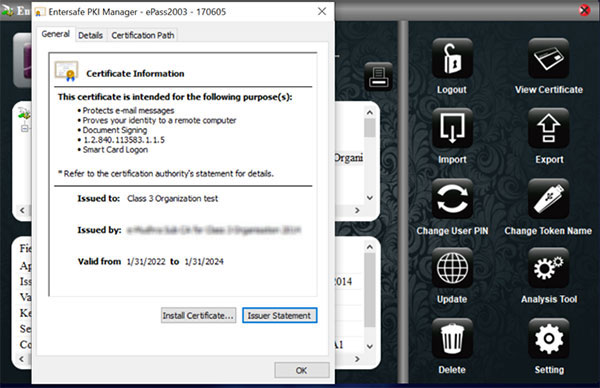Open the Setting gear icon

548,338
